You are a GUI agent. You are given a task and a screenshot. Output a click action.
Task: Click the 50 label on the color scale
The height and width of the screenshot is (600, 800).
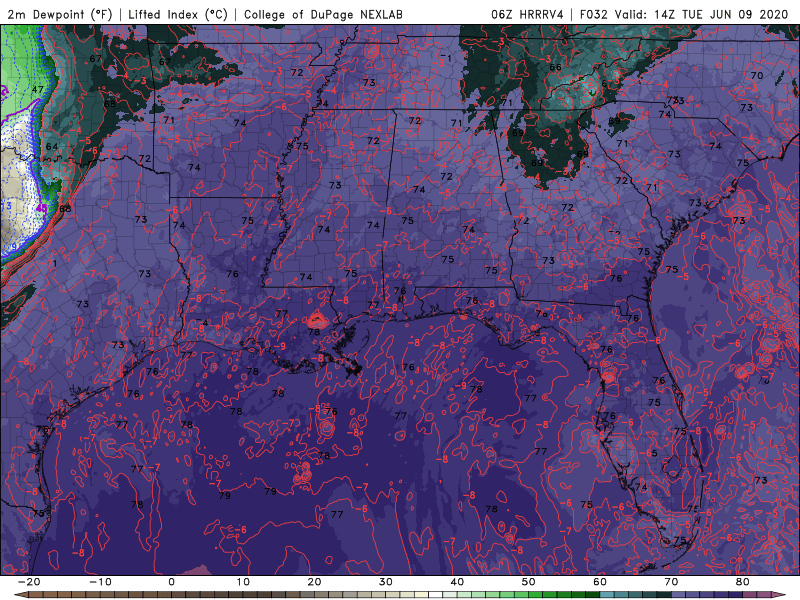(529, 582)
